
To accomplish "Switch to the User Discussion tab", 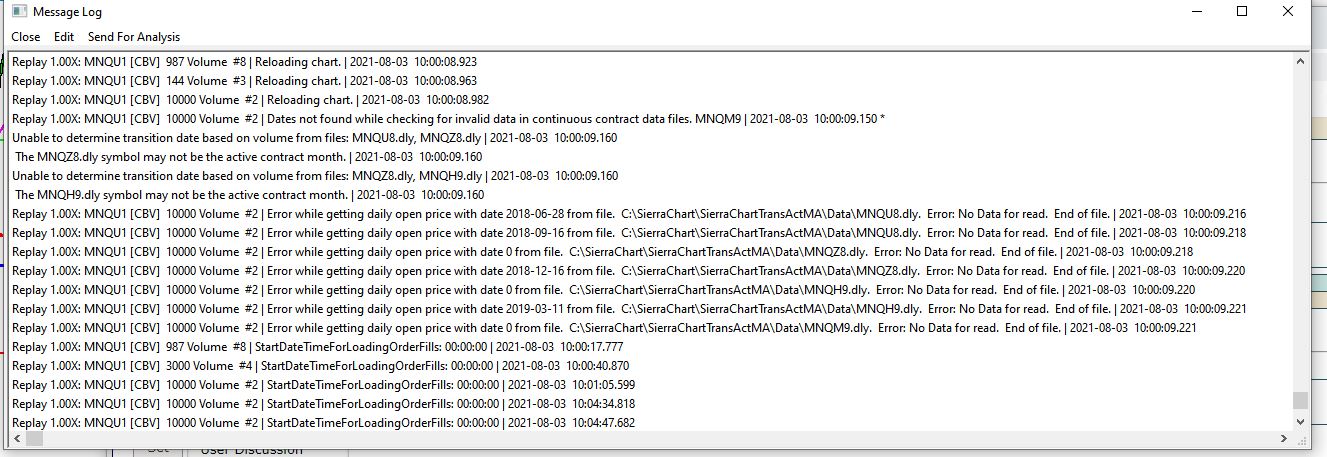I will tap(251, 451).
